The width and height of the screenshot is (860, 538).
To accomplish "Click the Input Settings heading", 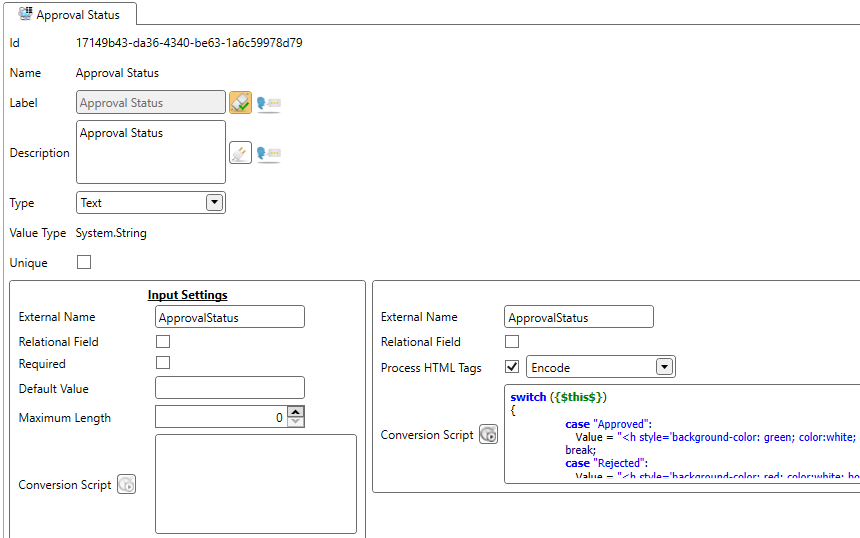I will pos(188,295).
